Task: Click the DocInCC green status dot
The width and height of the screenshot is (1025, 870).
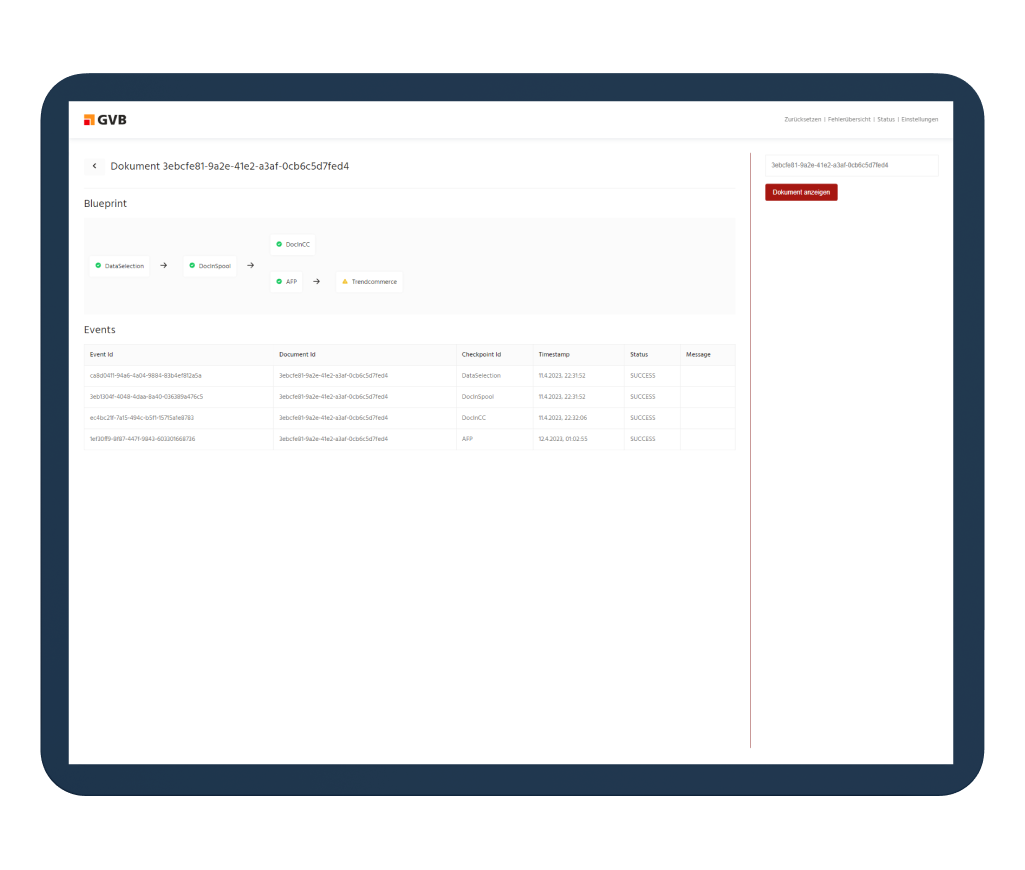Action: [x=279, y=244]
